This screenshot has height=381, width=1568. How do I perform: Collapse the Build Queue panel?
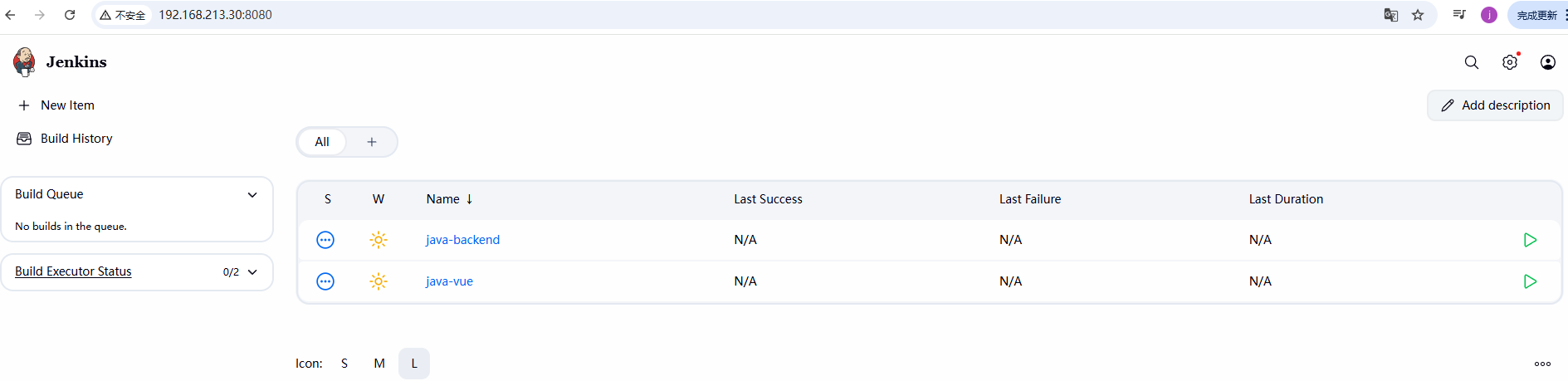pyautogui.click(x=252, y=194)
